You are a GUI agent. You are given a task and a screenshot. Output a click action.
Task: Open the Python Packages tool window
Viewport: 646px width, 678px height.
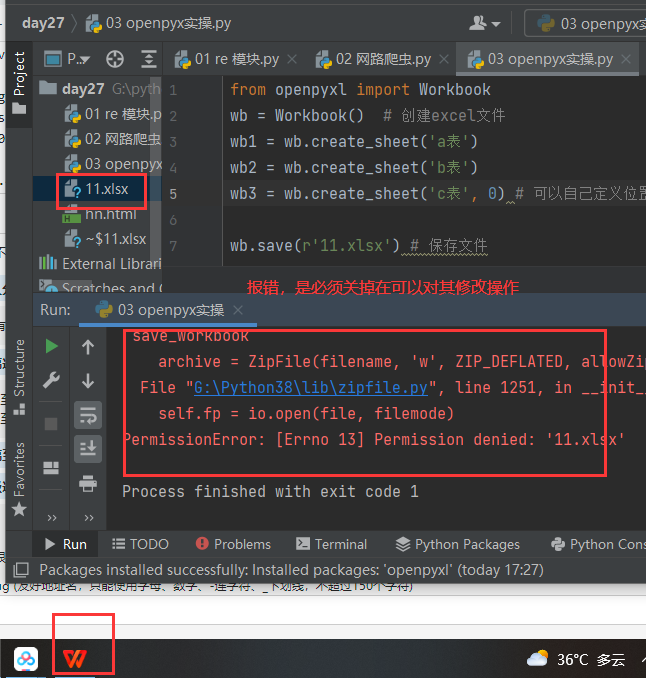(x=457, y=544)
